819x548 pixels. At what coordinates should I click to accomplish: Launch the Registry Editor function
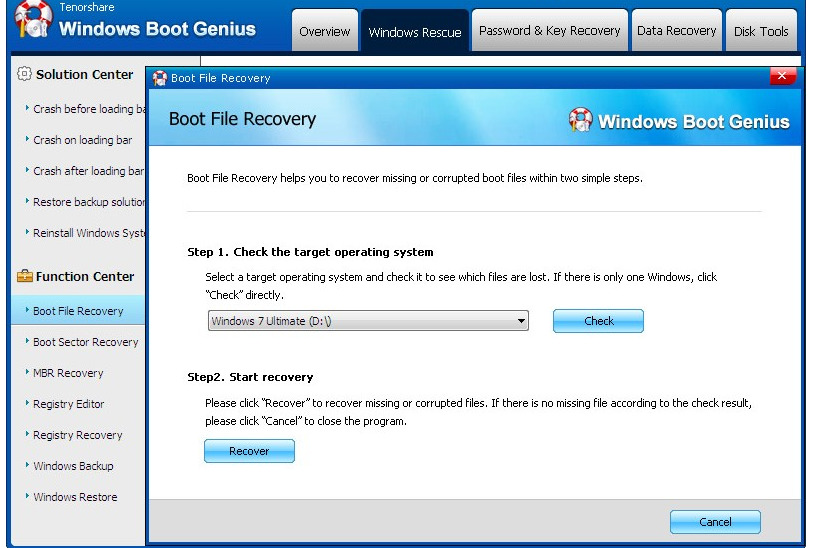click(68, 404)
